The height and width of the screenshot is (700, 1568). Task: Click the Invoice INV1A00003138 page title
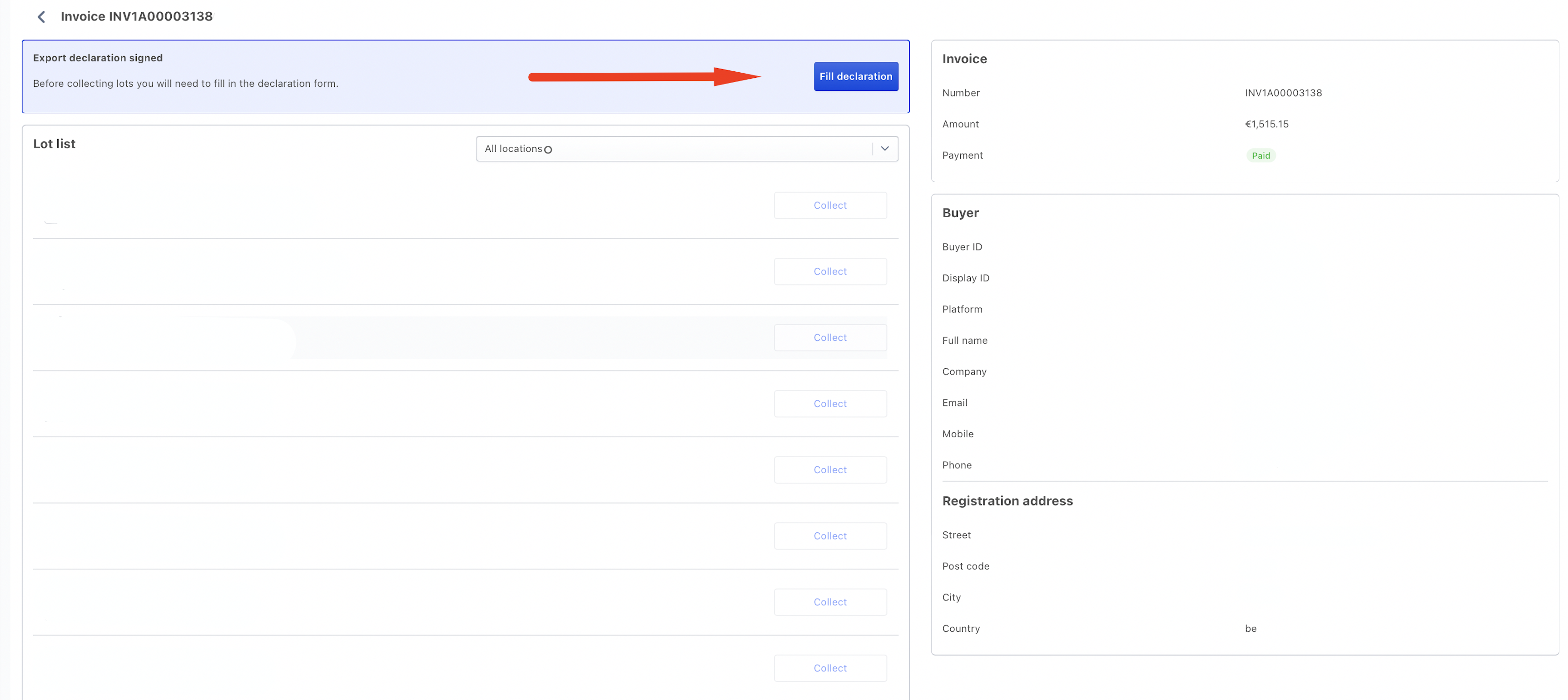coord(136,16)
